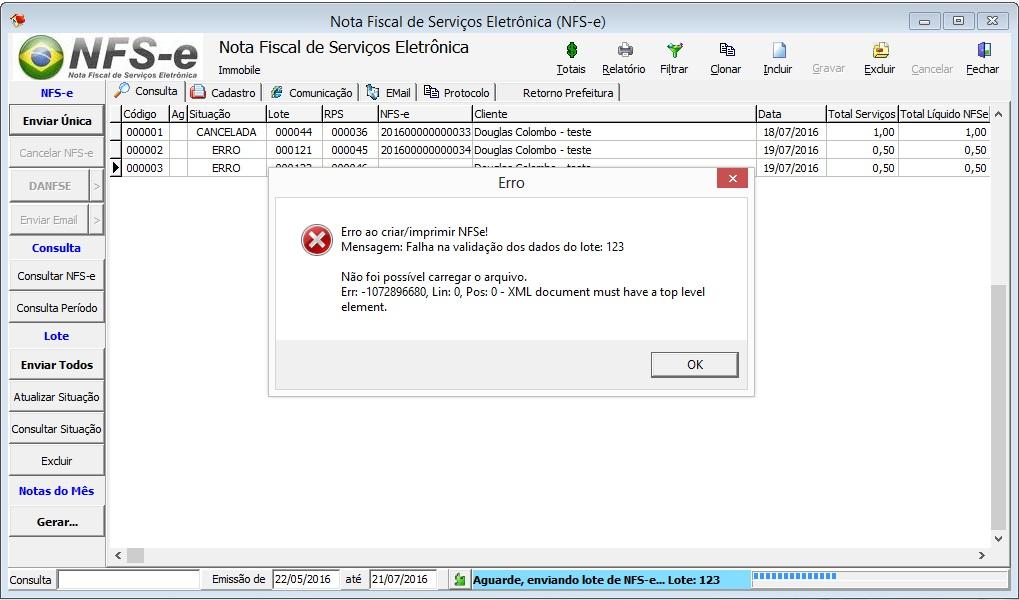Open the Cadastro tab
This screenshot has width=1019, height=600.
224,93
